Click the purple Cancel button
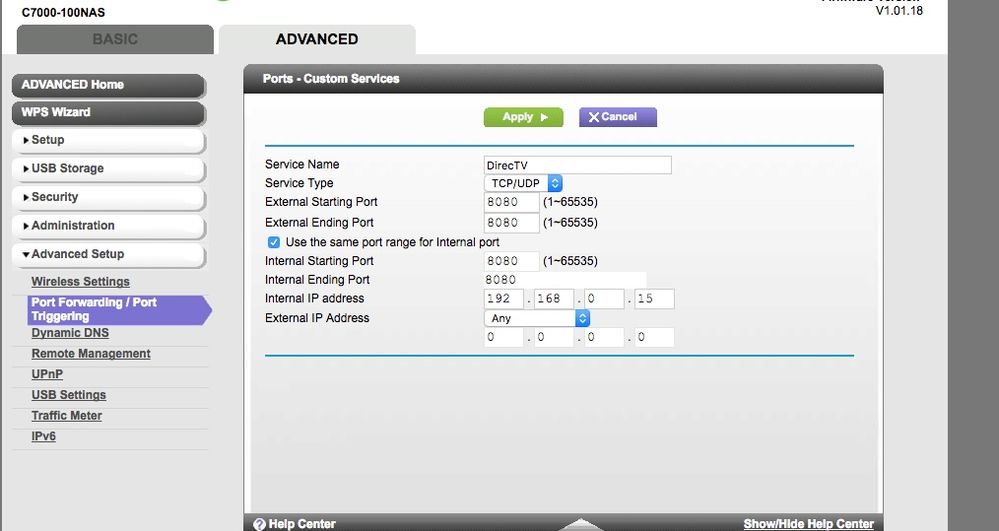The height and width of the screenshot is (531, 999). pos(617,117)
